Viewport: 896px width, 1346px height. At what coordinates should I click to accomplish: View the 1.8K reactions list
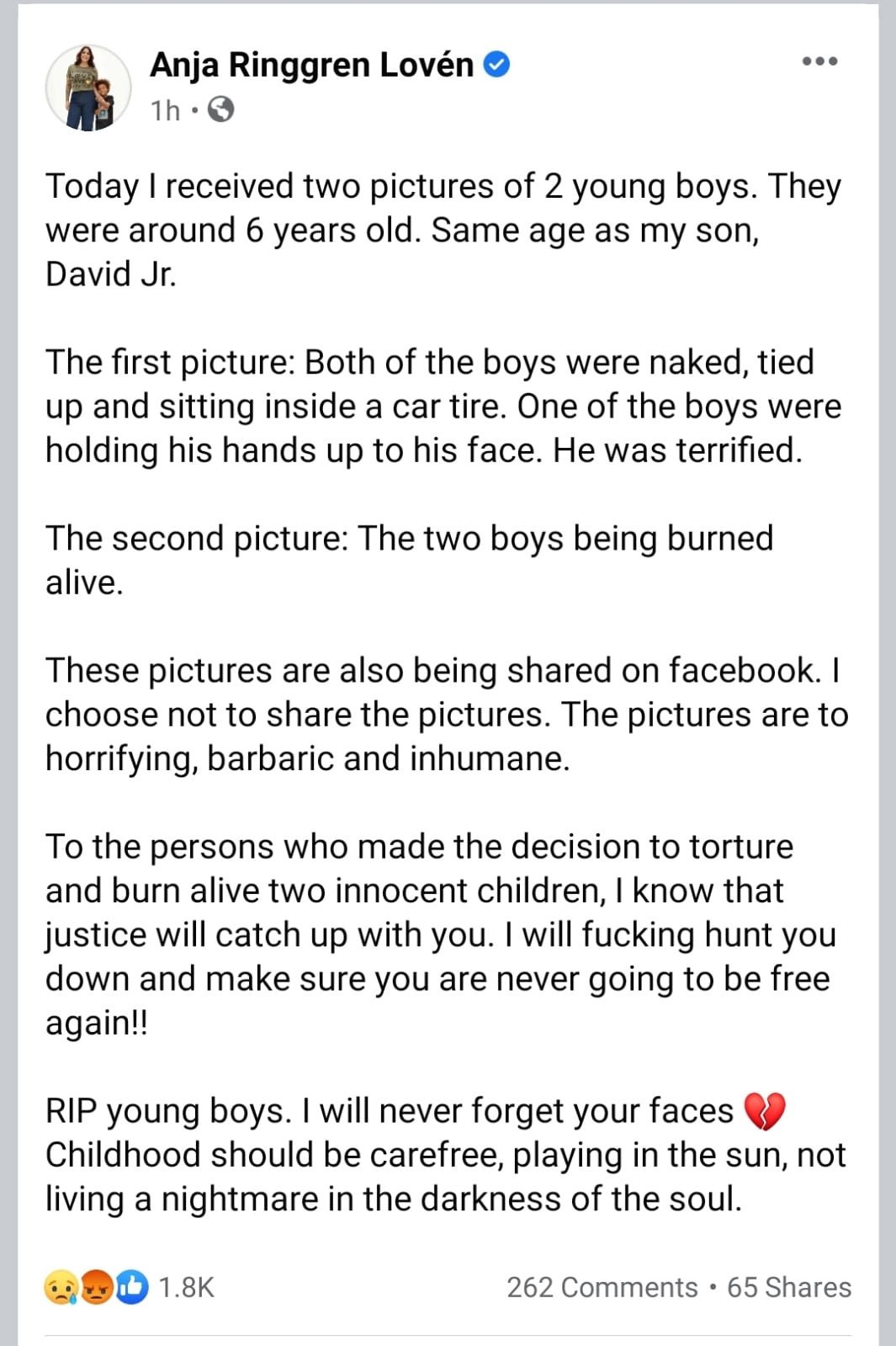point(187,1287)
